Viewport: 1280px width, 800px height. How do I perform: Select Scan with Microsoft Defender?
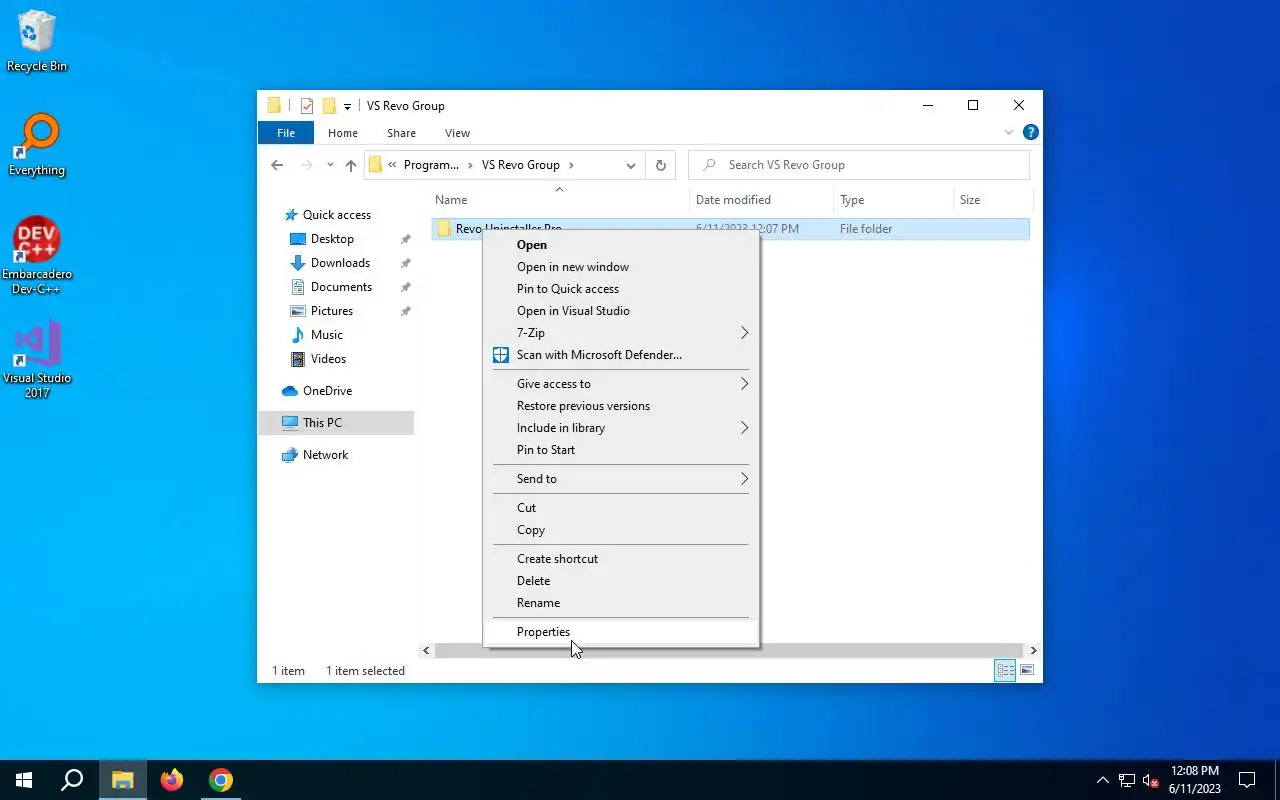pyautogui.click(x=621, y=355)
